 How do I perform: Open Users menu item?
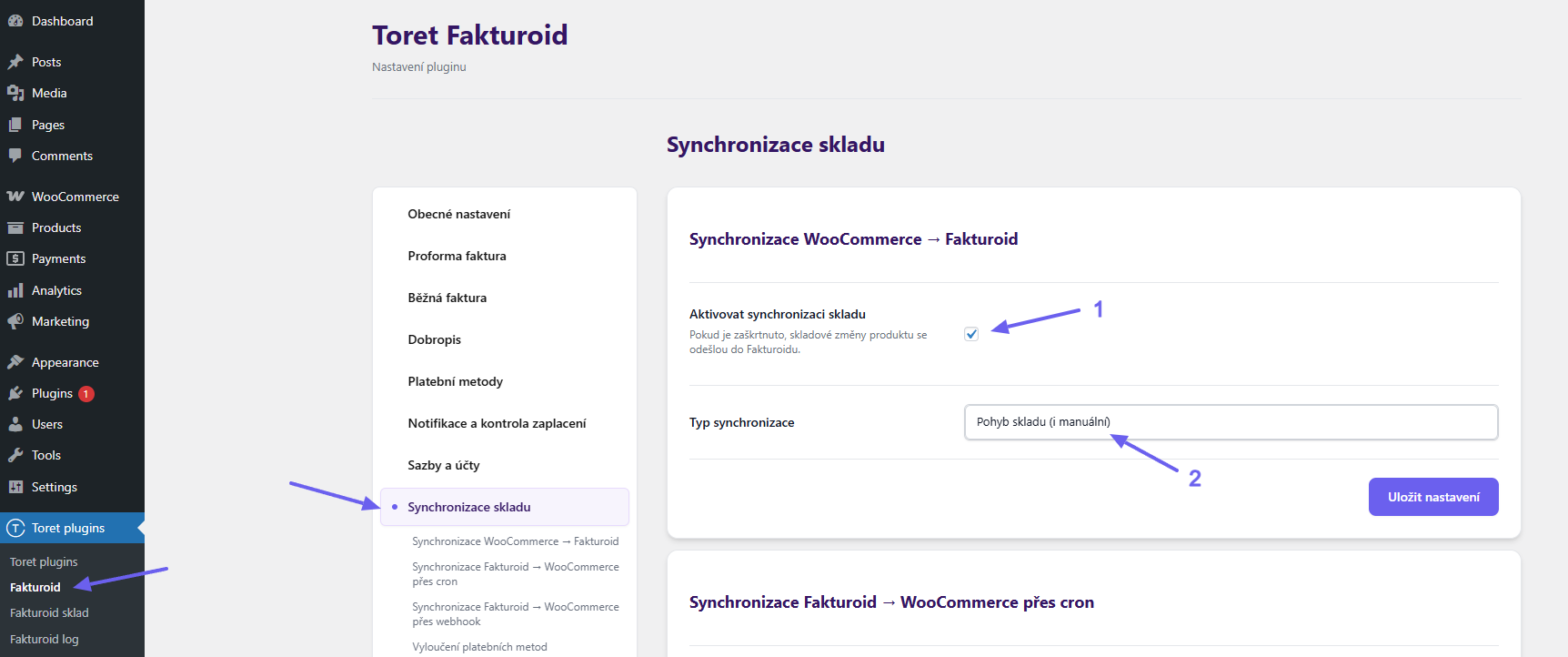pos(72,424)
